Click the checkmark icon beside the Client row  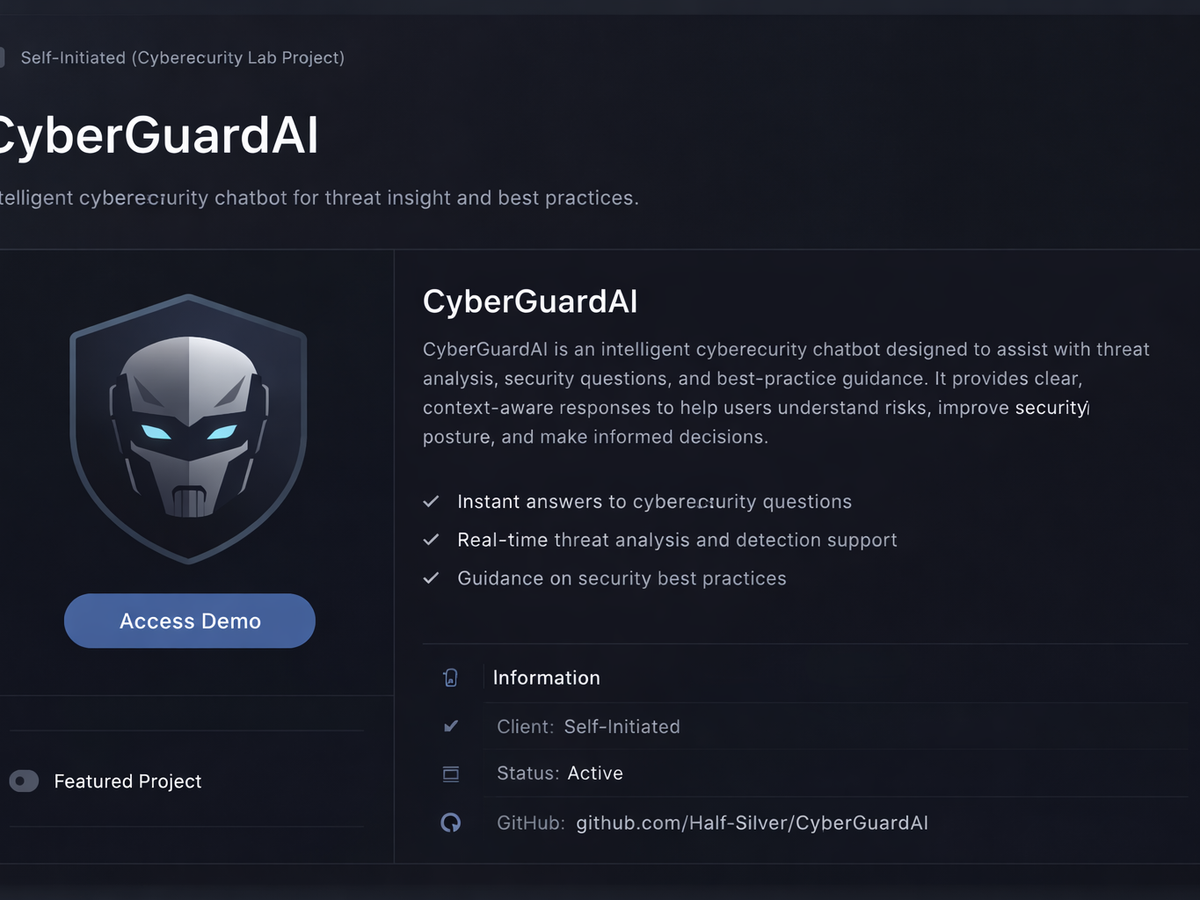pos(451,726)
